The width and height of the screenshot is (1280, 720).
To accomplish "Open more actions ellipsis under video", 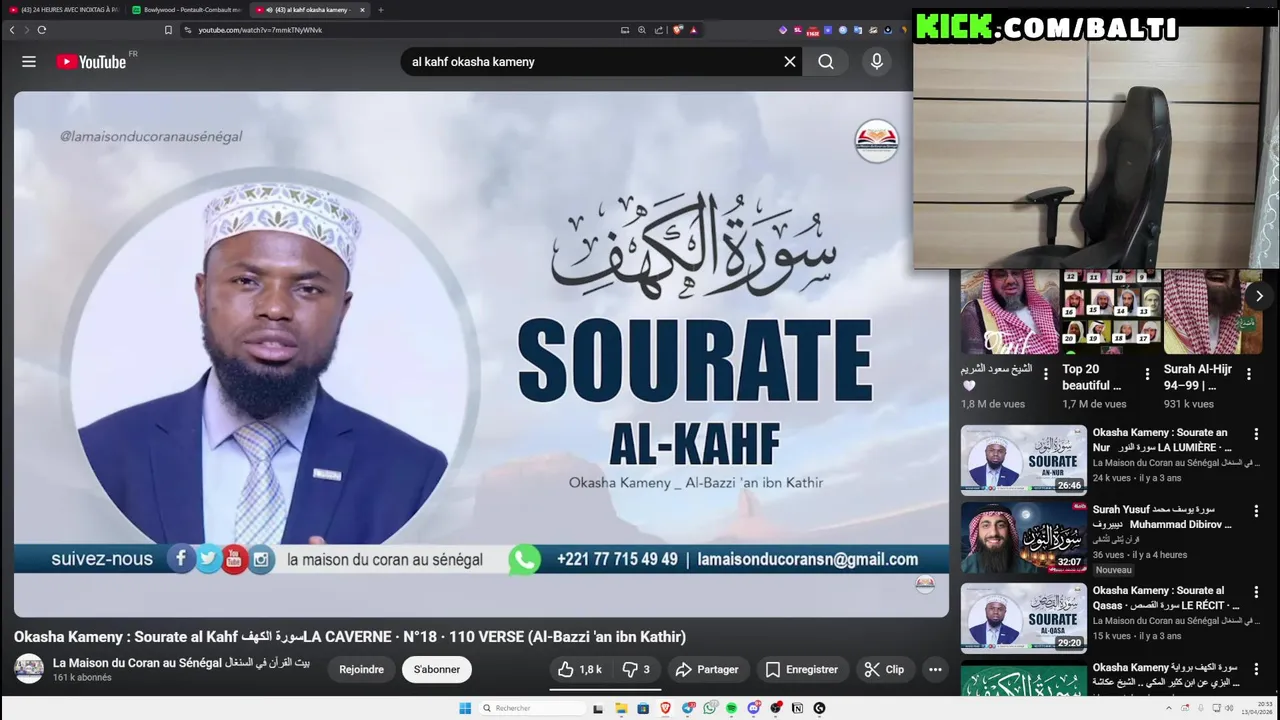I will click(935, 670).
